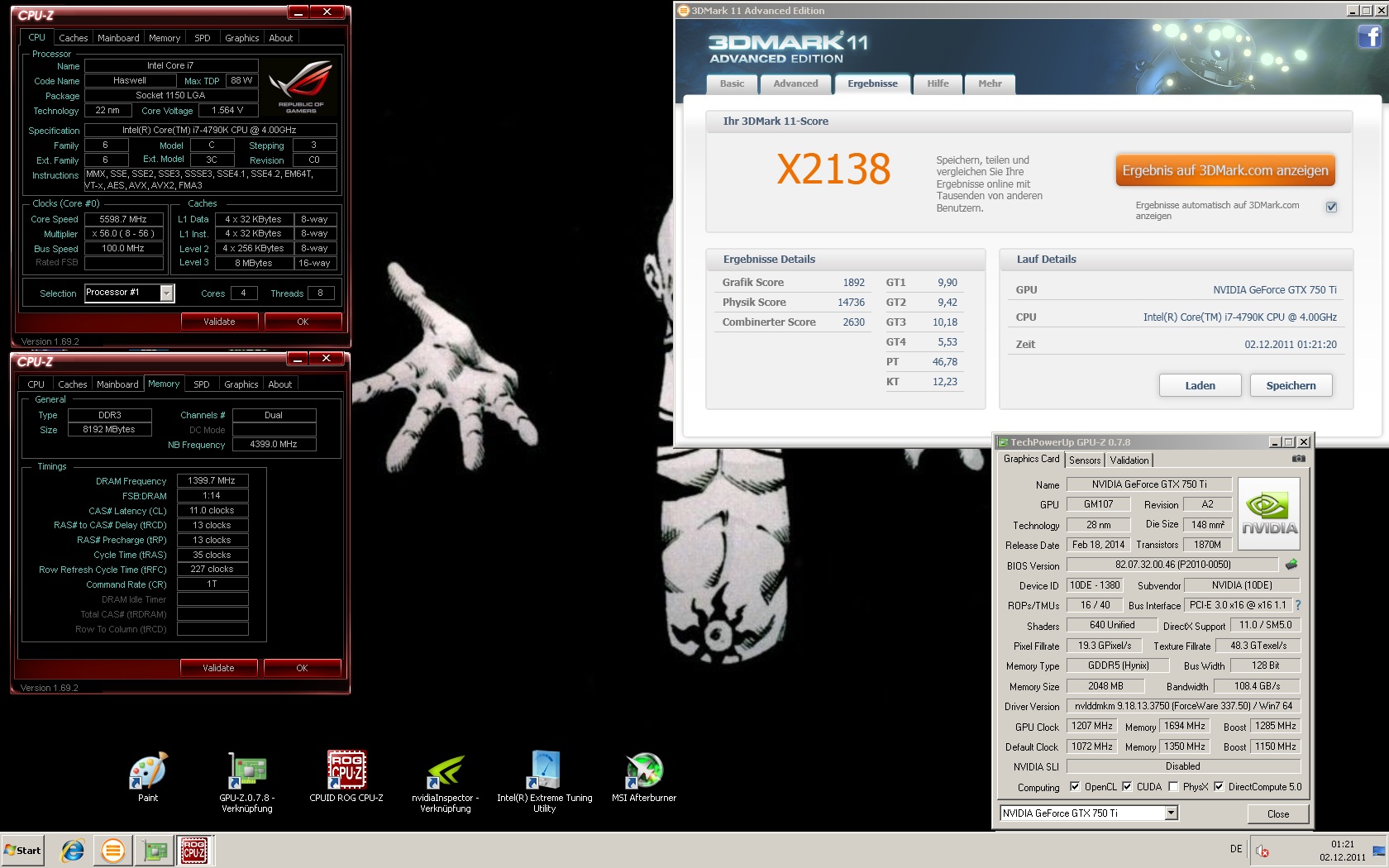This screenshot has width=1389, height=868.
Task: Switch to the Basic tab in 3DMark
Action: click(732, 83)
